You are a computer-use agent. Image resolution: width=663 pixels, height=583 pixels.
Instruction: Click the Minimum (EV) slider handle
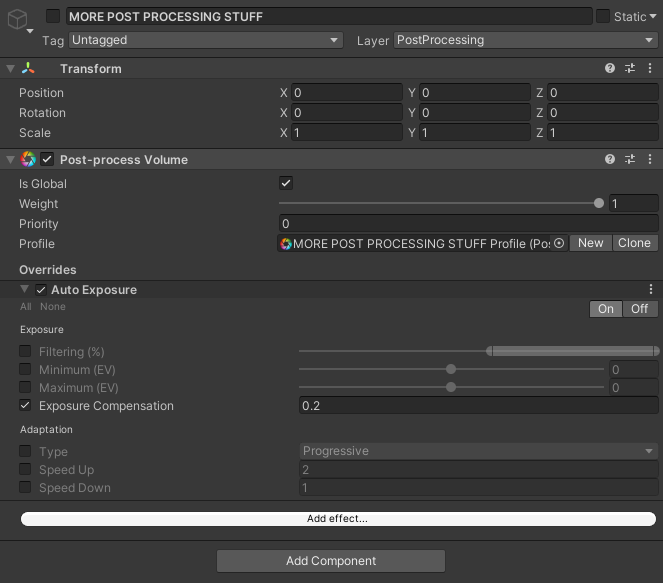451,369
